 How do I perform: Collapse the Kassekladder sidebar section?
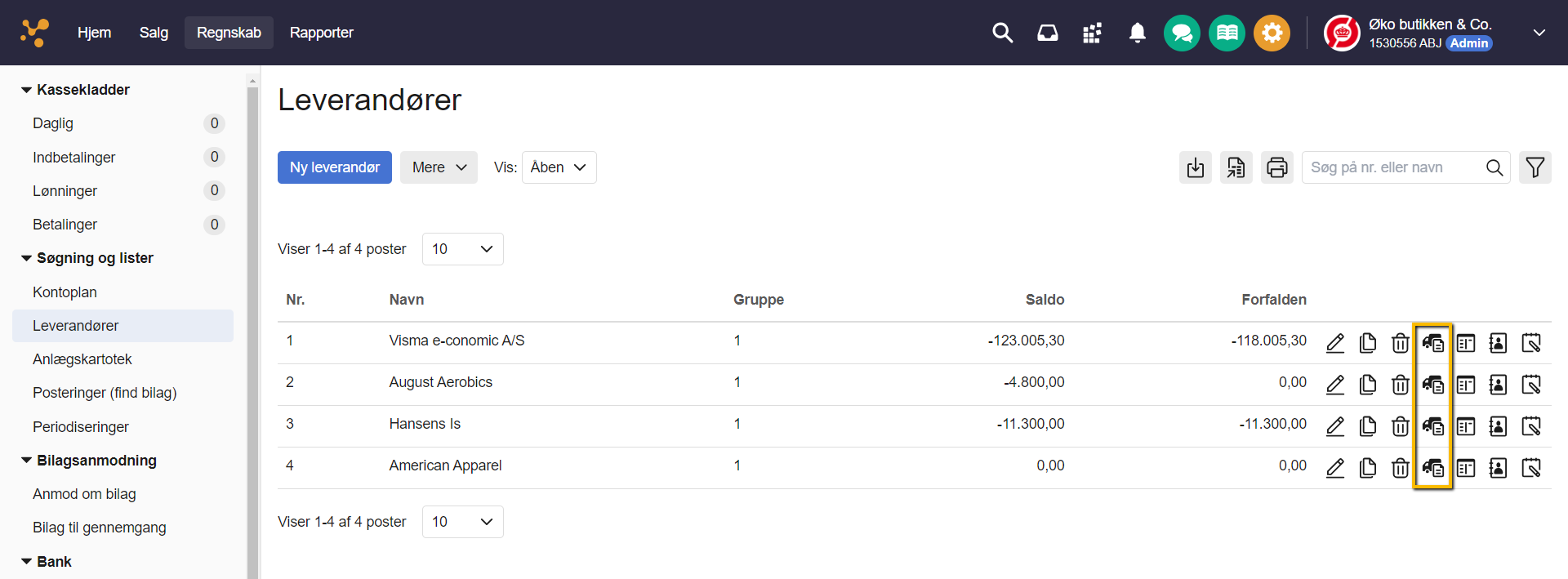pos(27,90)
